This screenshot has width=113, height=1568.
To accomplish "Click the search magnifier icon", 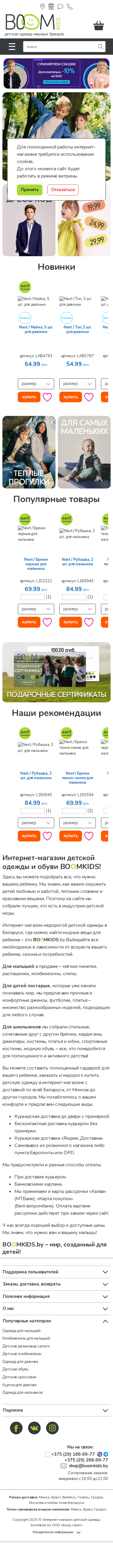I will tap(101, 46).
